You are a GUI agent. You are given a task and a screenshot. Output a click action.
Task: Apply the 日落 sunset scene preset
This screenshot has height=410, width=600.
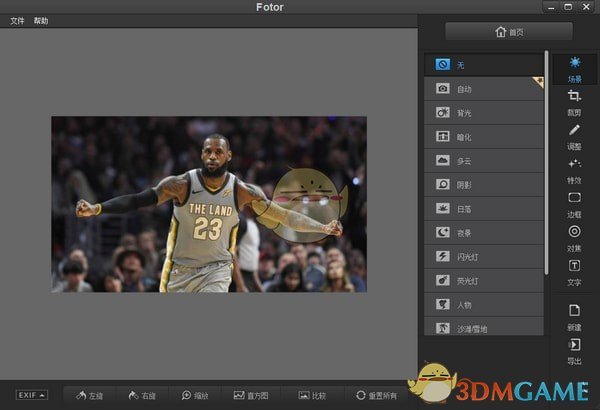click(x=484, y=209)
